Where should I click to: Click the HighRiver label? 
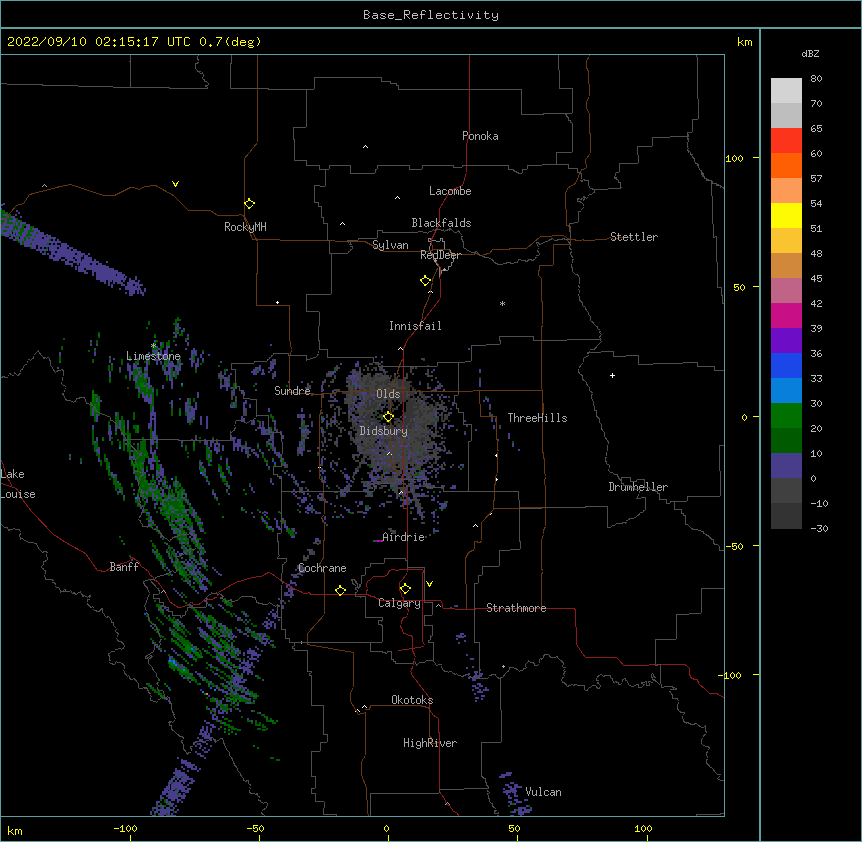tap(430, 743)
